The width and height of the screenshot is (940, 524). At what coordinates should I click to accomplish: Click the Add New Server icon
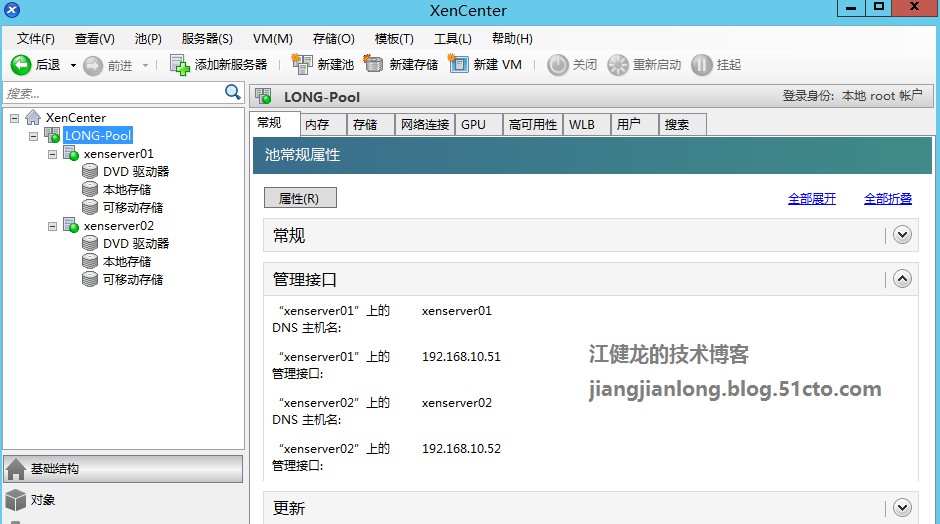[179, 65]
